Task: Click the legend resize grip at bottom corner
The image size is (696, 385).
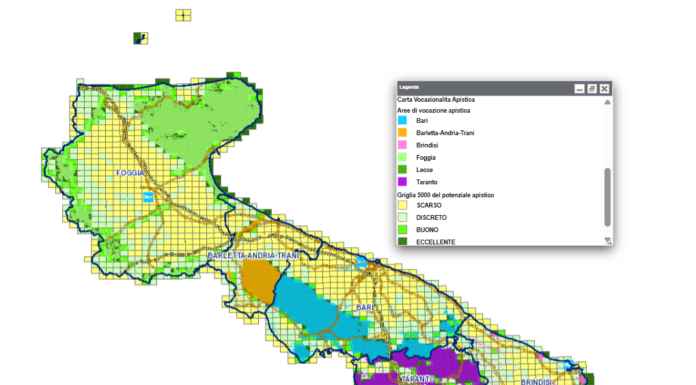Action: [x=608, y=241]
